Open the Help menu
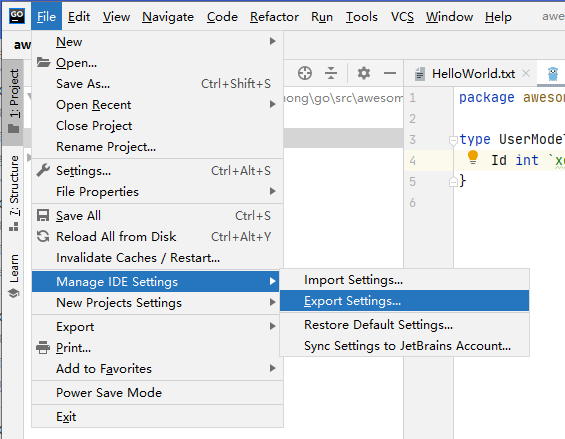 point(498,17)
